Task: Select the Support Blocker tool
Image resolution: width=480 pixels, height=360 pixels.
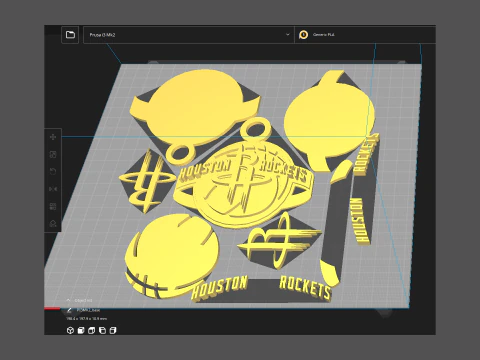Action: click(53, 224)
